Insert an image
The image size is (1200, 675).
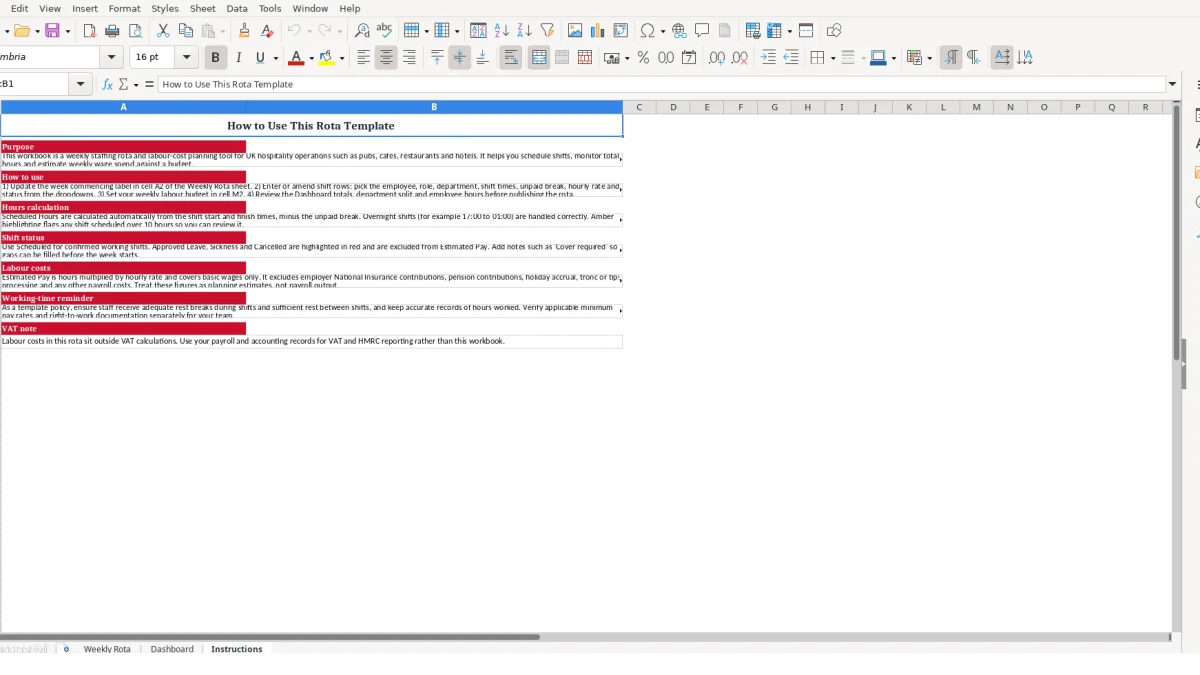pyautogui.click(x=575, y=31)
